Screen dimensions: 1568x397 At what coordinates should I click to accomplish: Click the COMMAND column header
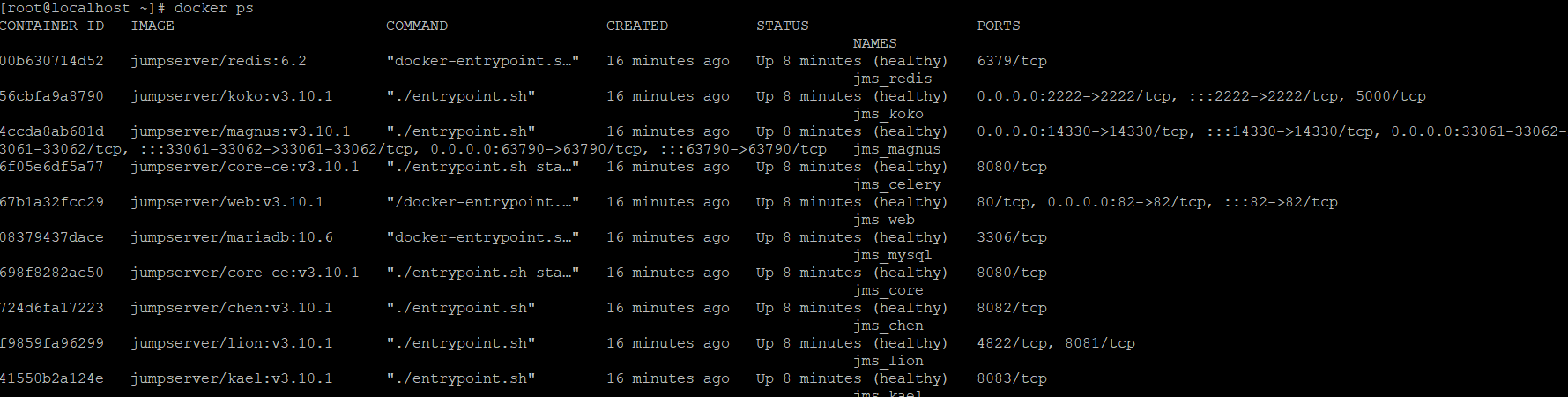417,26
